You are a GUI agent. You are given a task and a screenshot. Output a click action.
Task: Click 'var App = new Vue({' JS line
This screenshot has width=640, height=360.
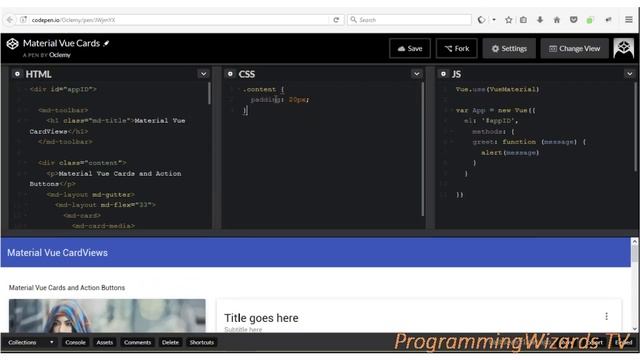point(496,110)
